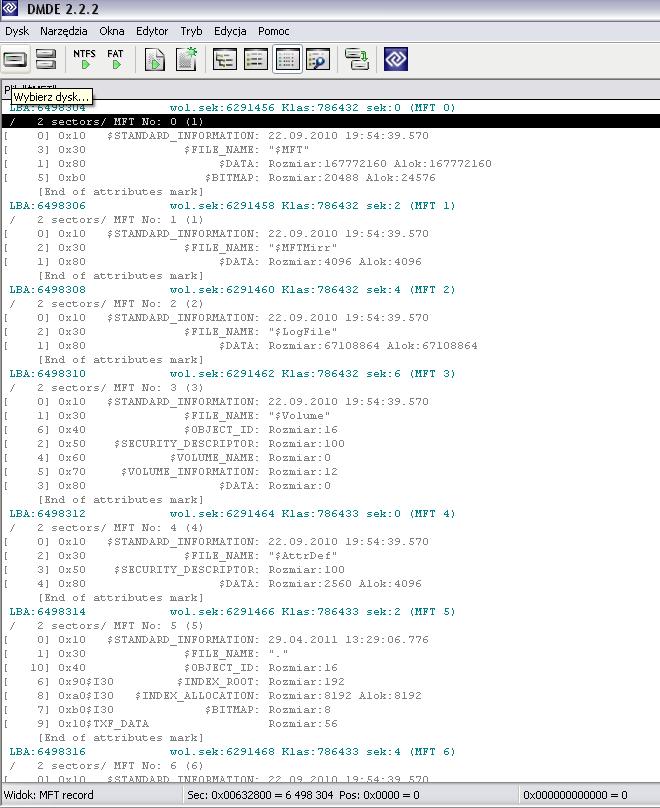Viewport: 660px width, 808px height.
Task: Click the Select Disk toolbar icon
Action: pos(15,59)
